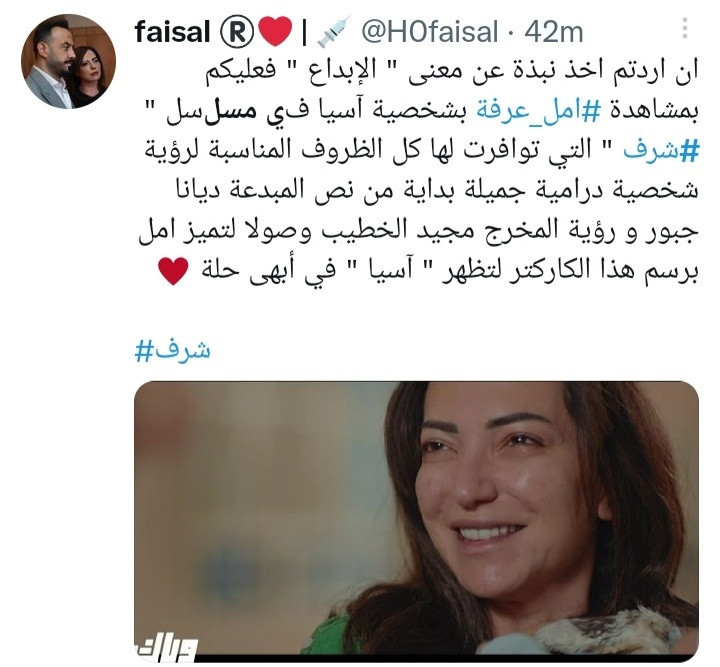Click the 42m timestamp of the tweet
720x667 pixels.
coord(554,32)
